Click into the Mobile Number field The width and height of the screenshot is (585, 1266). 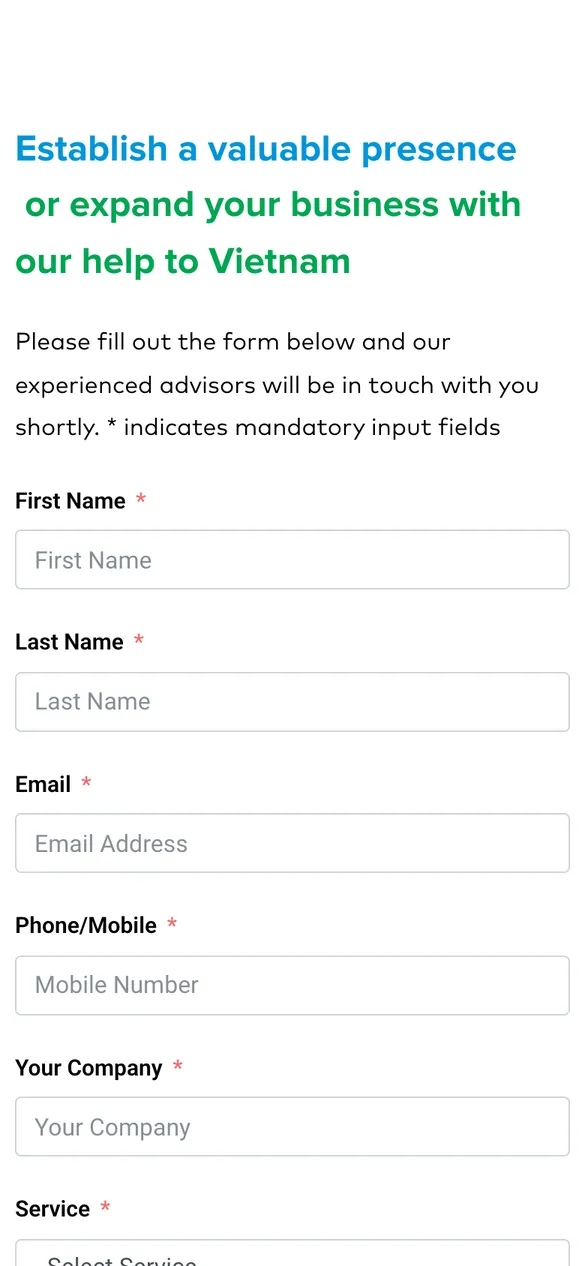click(292, 985)
